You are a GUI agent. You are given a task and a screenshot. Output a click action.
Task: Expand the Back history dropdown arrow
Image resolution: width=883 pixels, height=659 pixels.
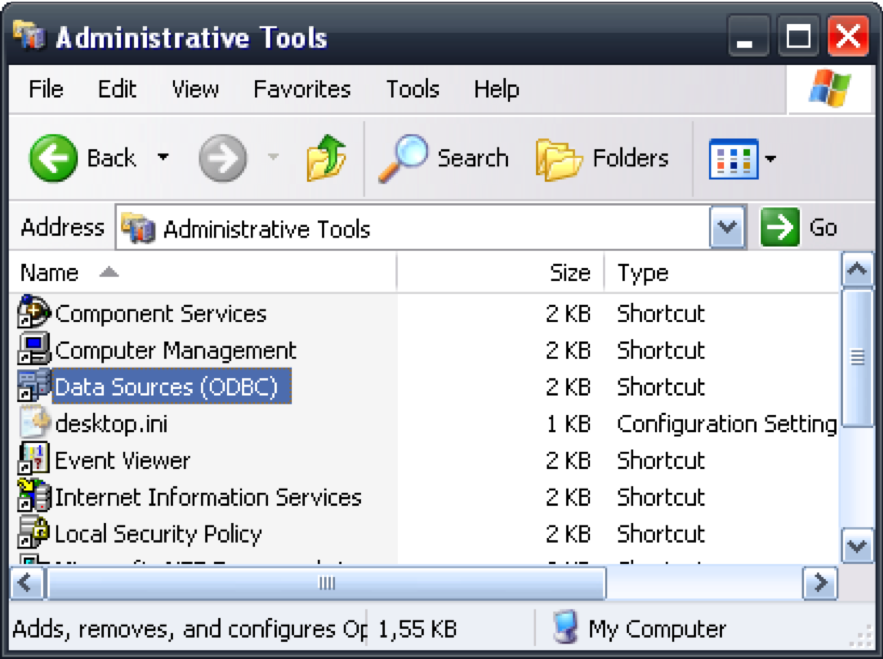point(163,158)
